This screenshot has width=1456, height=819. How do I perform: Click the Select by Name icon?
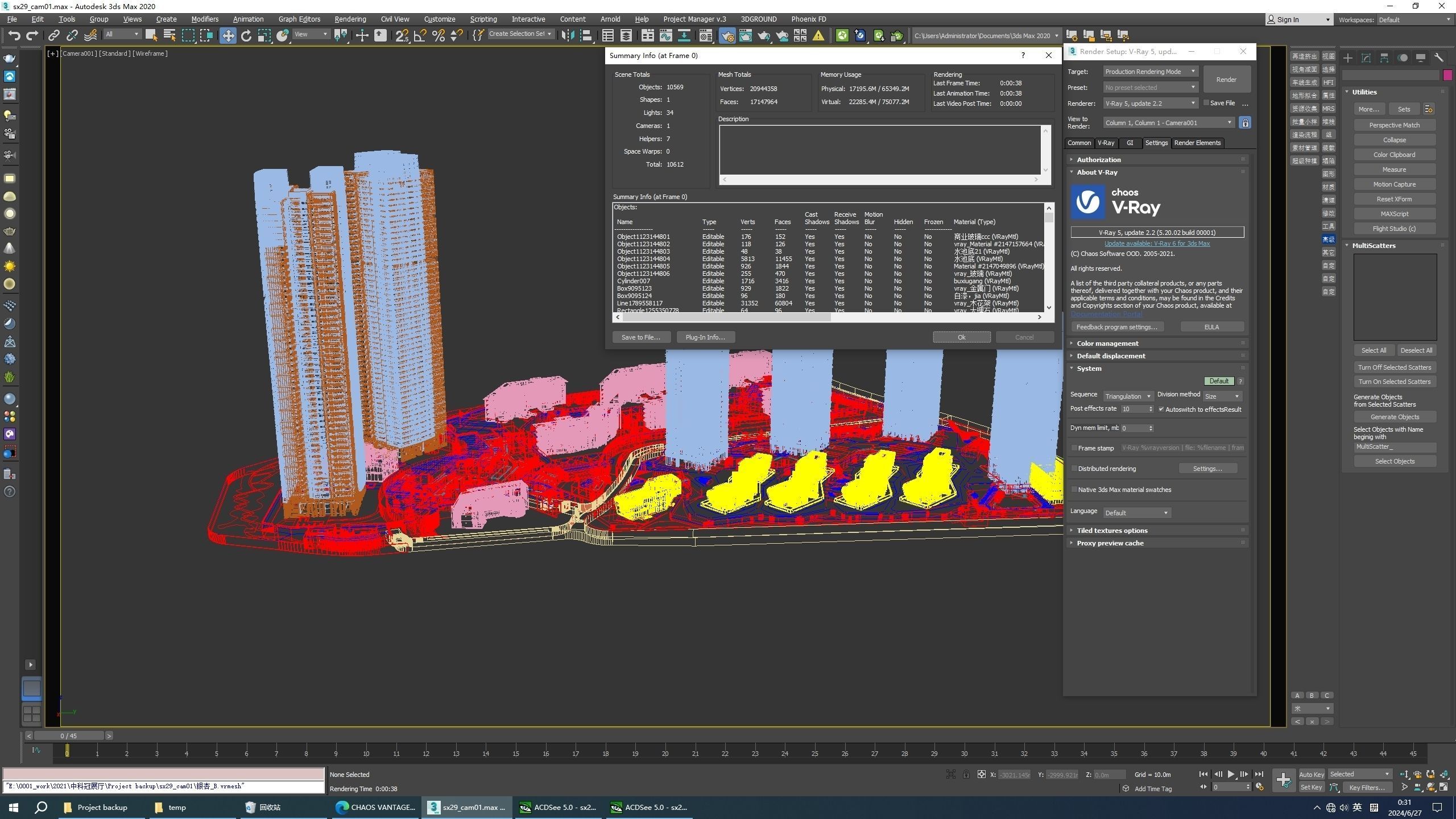click(169, 36)
